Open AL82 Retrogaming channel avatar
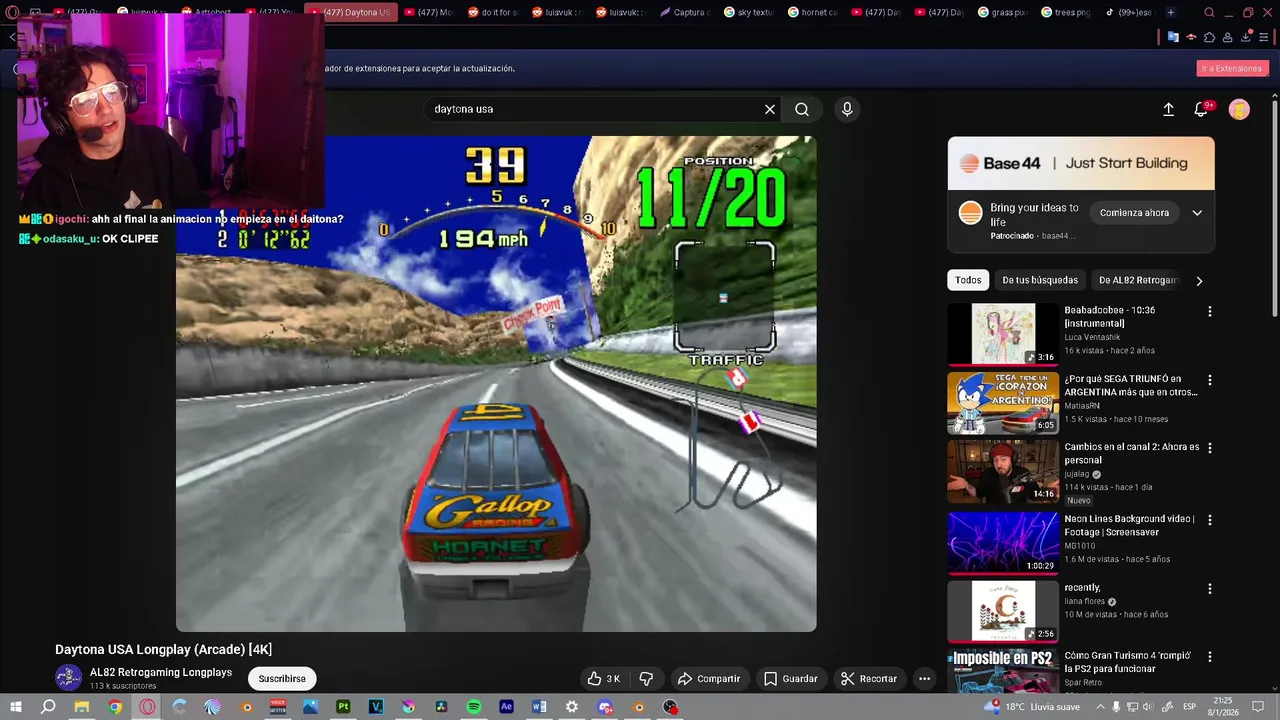The image size is (1280, 720). point(68,677)
